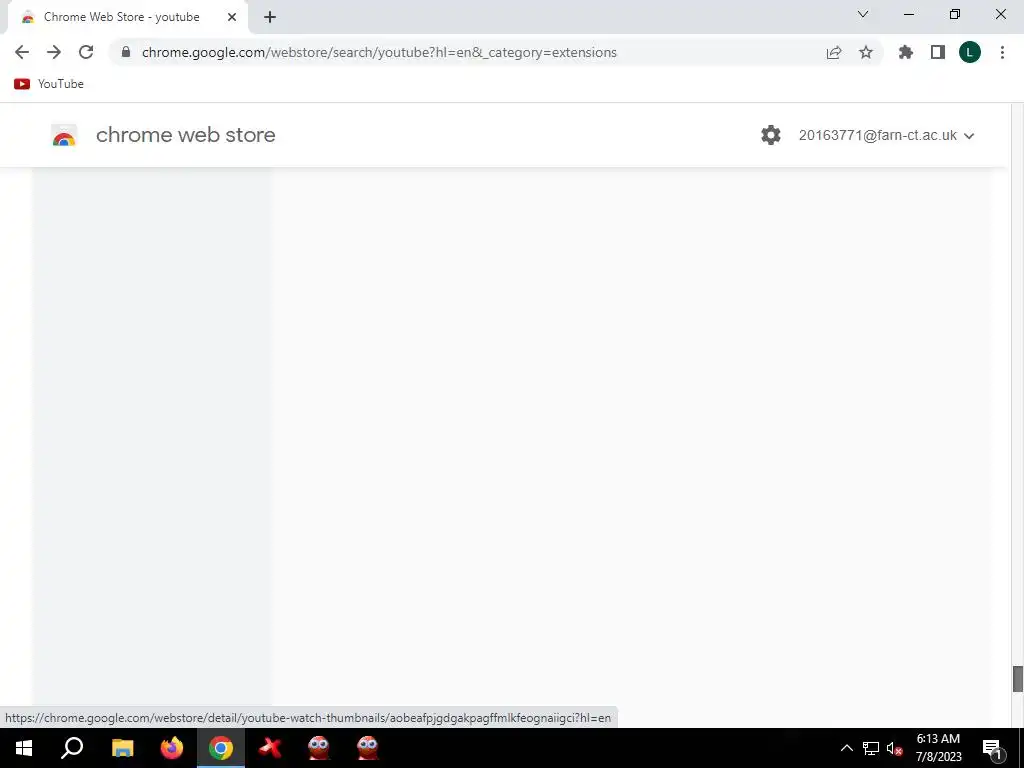Image resolution: width=1024 pixels, height=768 pixels.
Task: View site information via lock icon
Action: (126, 52)
